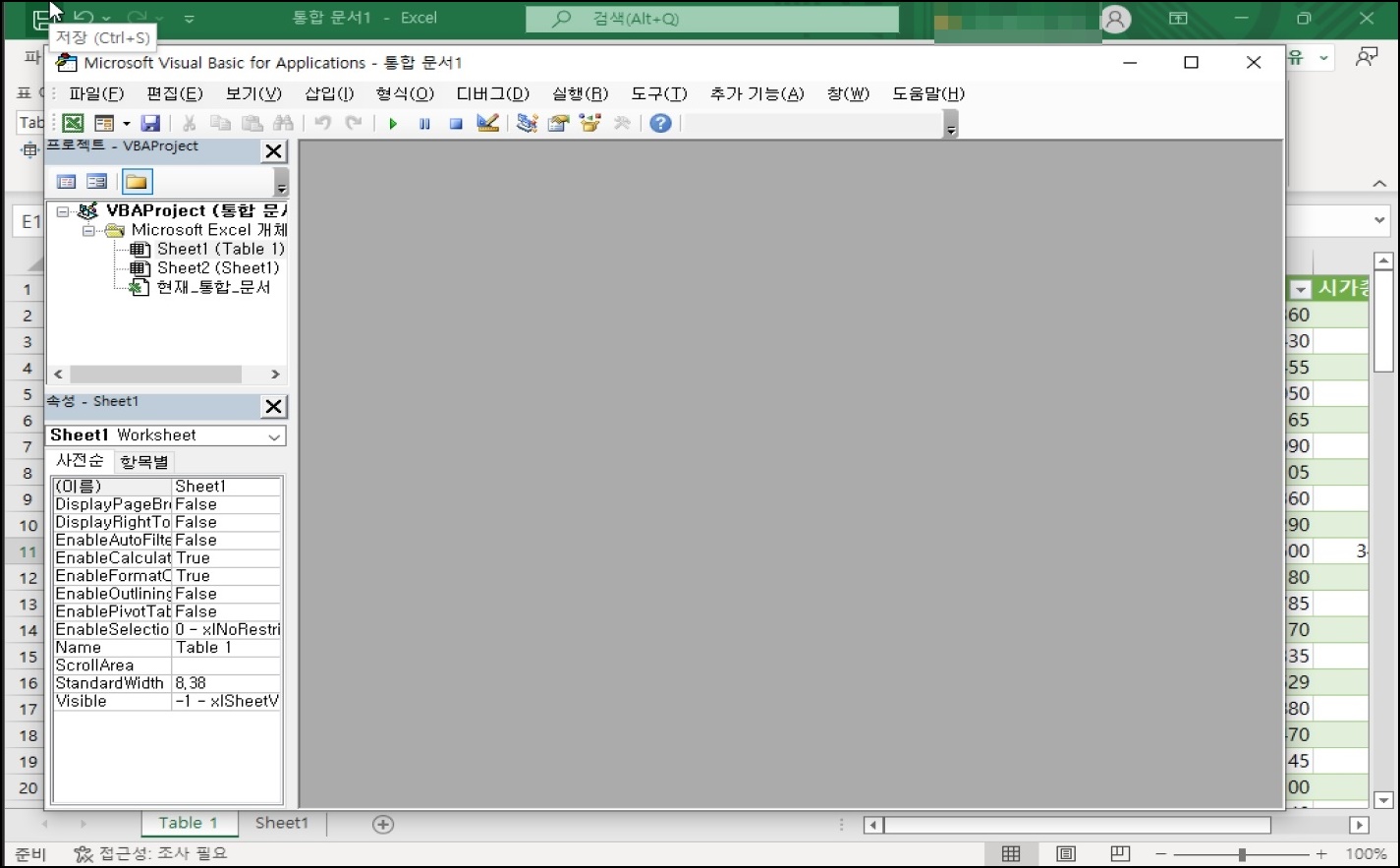Open the 추가 기능(A) menu
This screenshot has width=1400, height=868.
click(x=756, y=93)
